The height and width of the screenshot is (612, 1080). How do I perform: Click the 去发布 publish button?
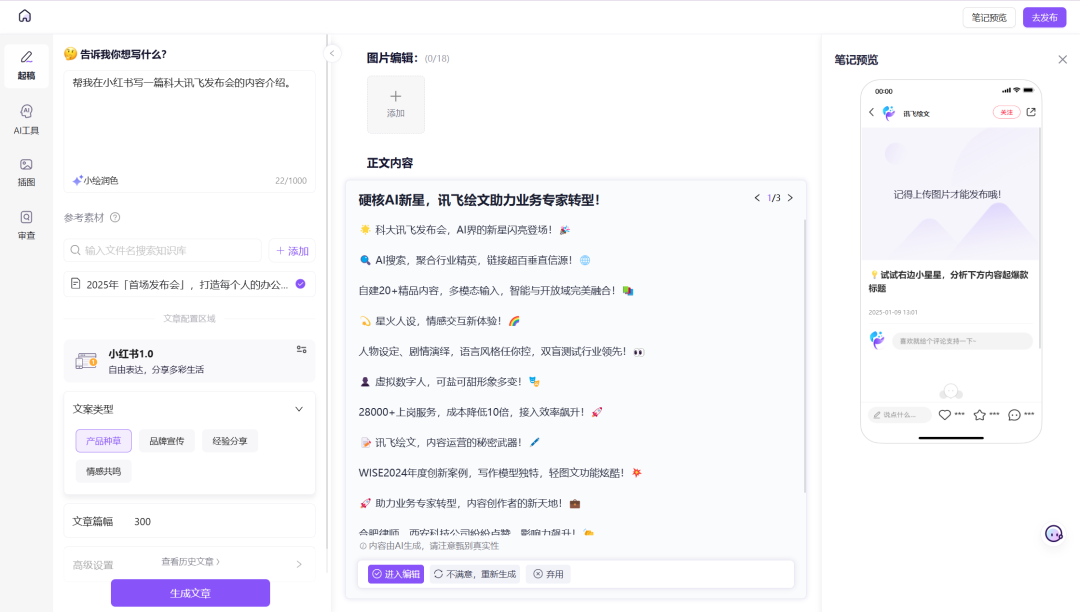tap(1044, 17)
